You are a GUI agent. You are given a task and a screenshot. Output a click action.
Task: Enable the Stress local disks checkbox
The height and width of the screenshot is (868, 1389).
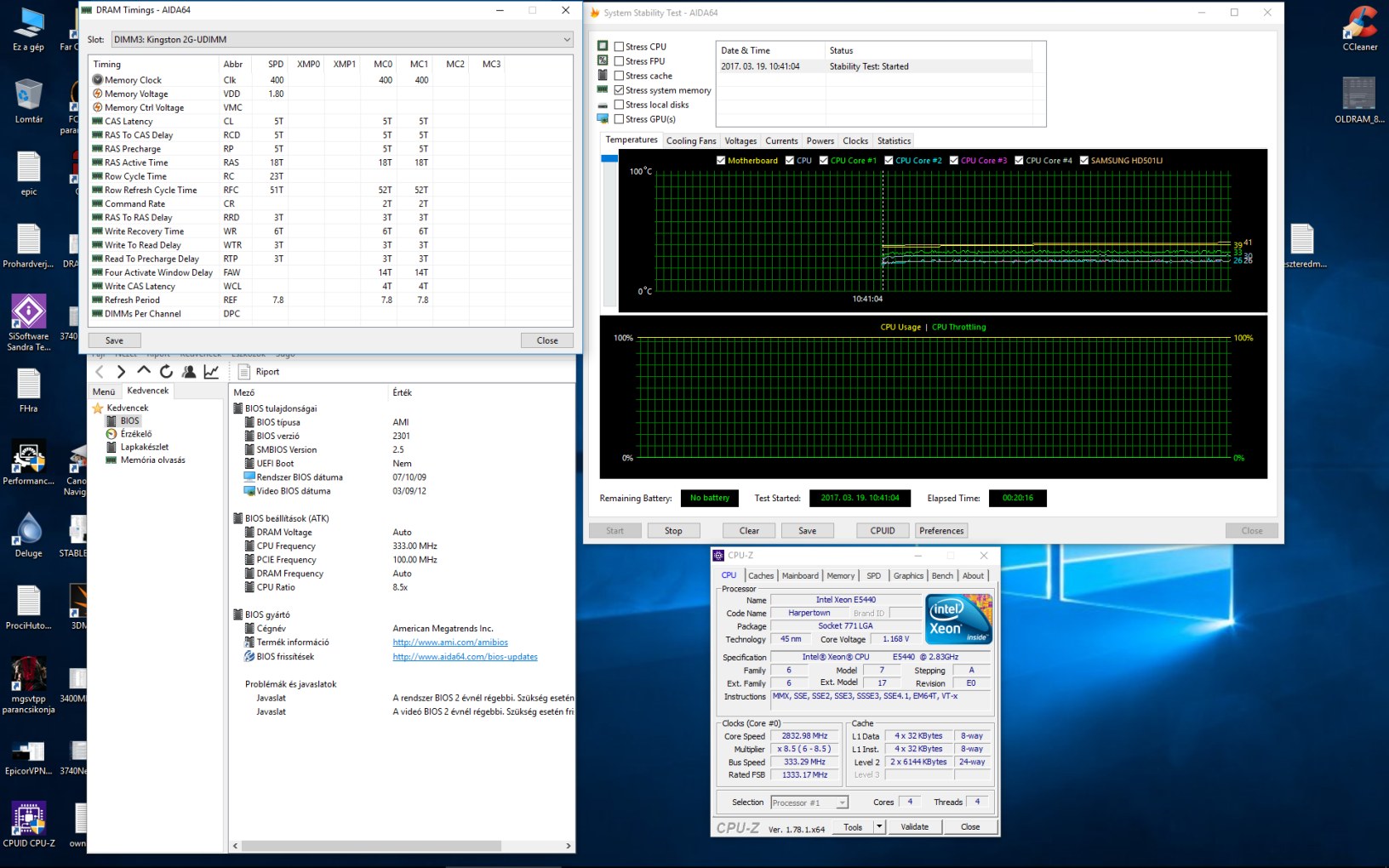pos(619,105)
